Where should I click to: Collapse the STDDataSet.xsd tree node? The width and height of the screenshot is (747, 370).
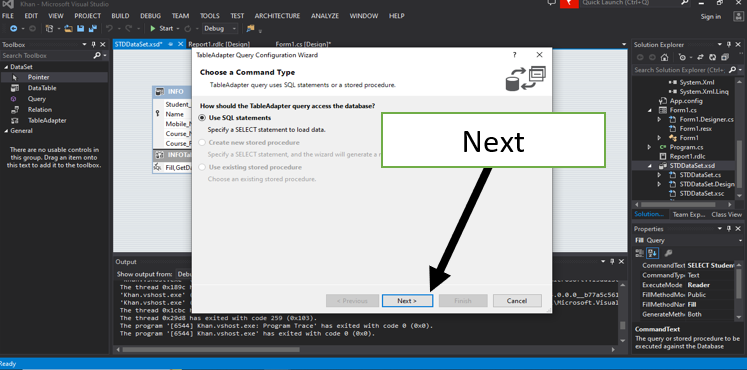[651, 166]
